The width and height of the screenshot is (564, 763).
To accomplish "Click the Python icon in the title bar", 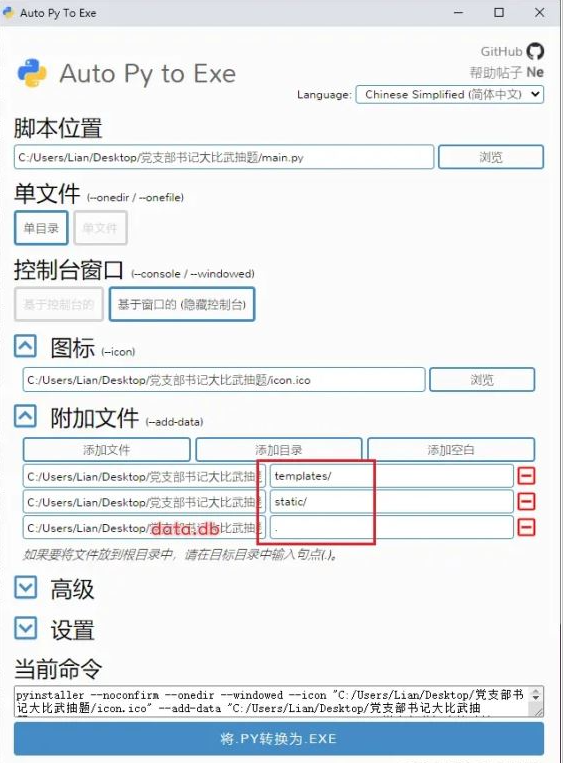I will coord(9,12).
